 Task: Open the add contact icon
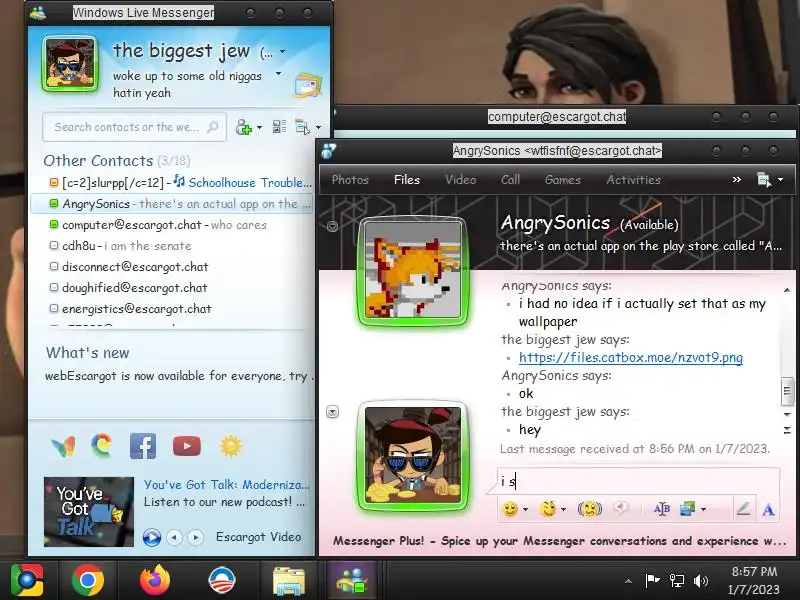click(243, 127)
